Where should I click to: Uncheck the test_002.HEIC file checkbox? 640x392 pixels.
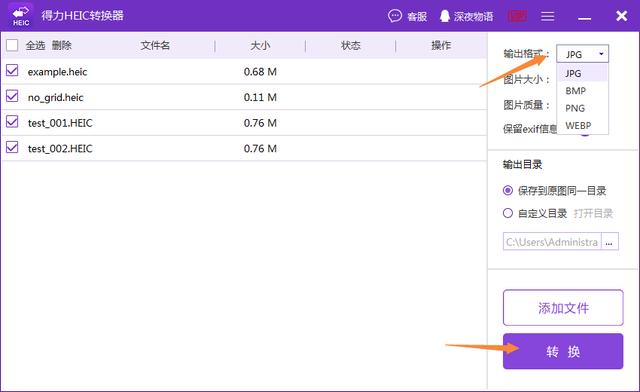(12, 147)
